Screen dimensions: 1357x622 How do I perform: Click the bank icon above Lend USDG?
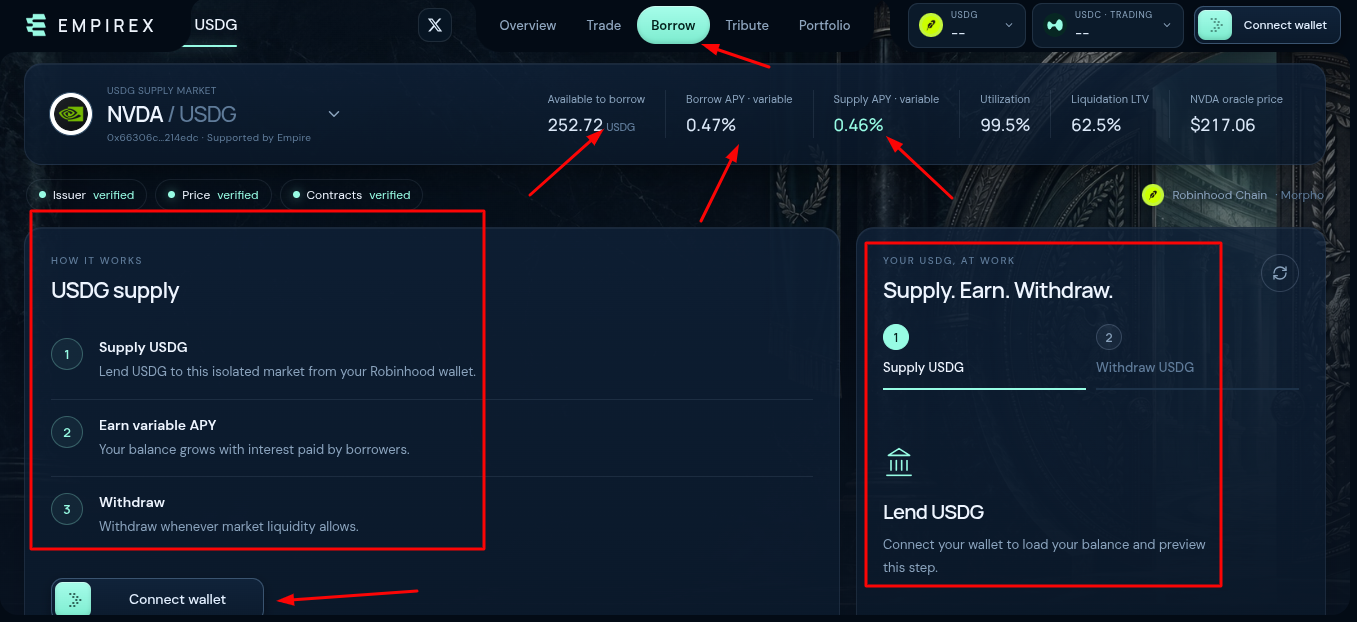[899, 463]
